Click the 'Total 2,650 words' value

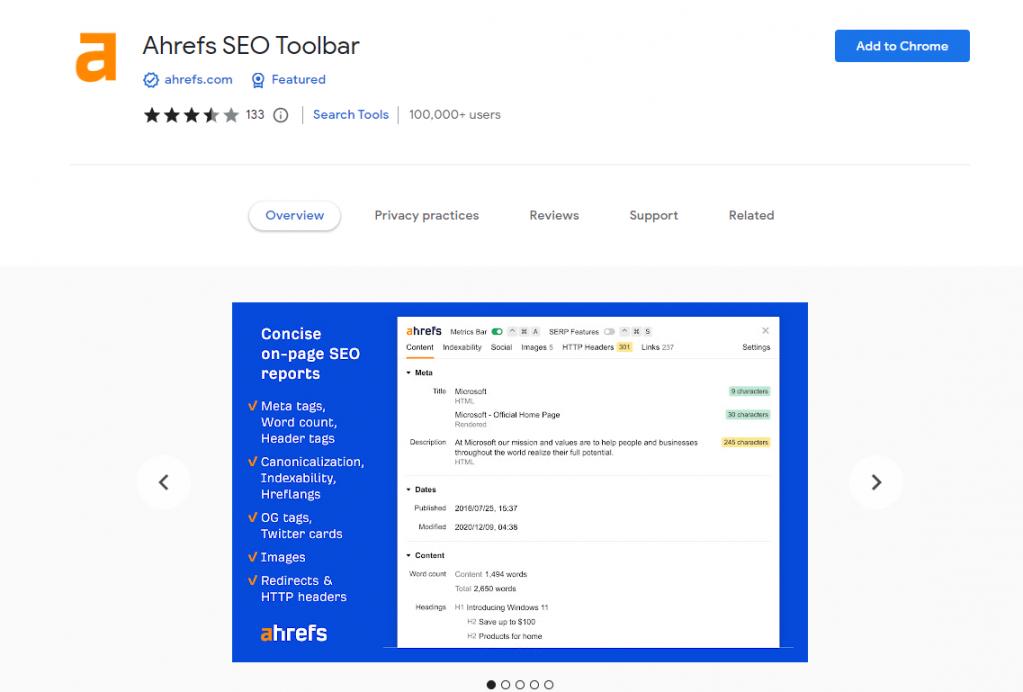click(x=485, y=588)
